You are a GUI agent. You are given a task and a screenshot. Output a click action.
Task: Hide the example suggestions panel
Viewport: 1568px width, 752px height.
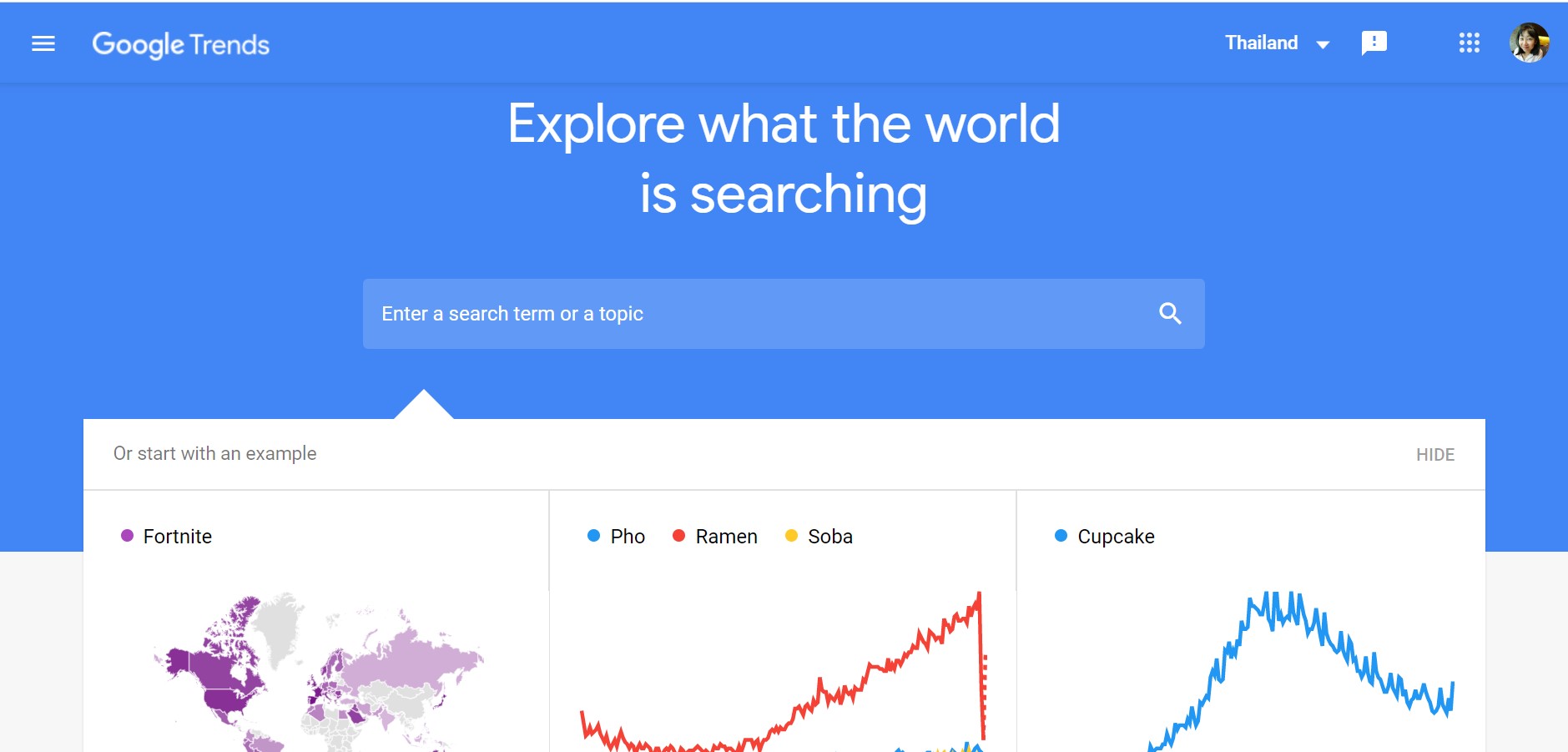(1434, 455)
